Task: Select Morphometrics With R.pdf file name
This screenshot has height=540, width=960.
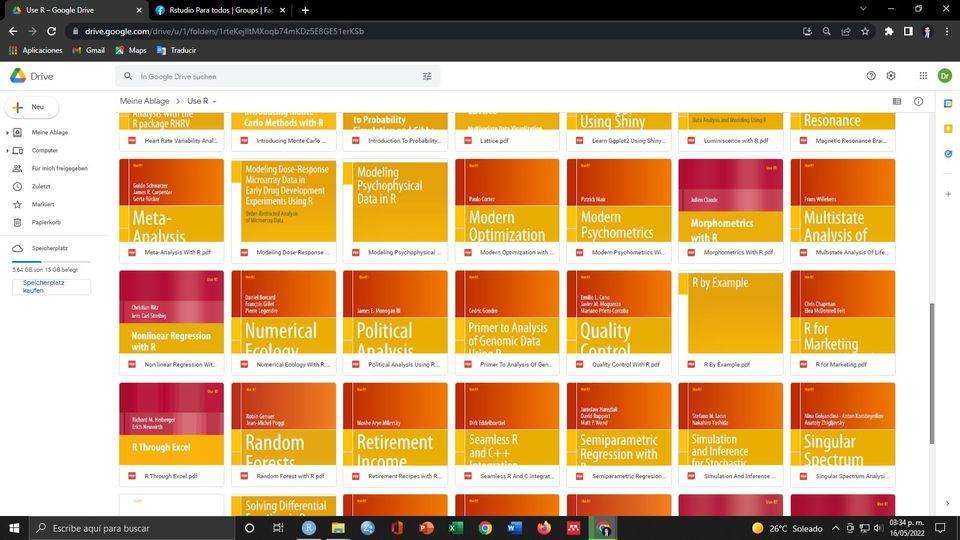Action: (738, 252)
